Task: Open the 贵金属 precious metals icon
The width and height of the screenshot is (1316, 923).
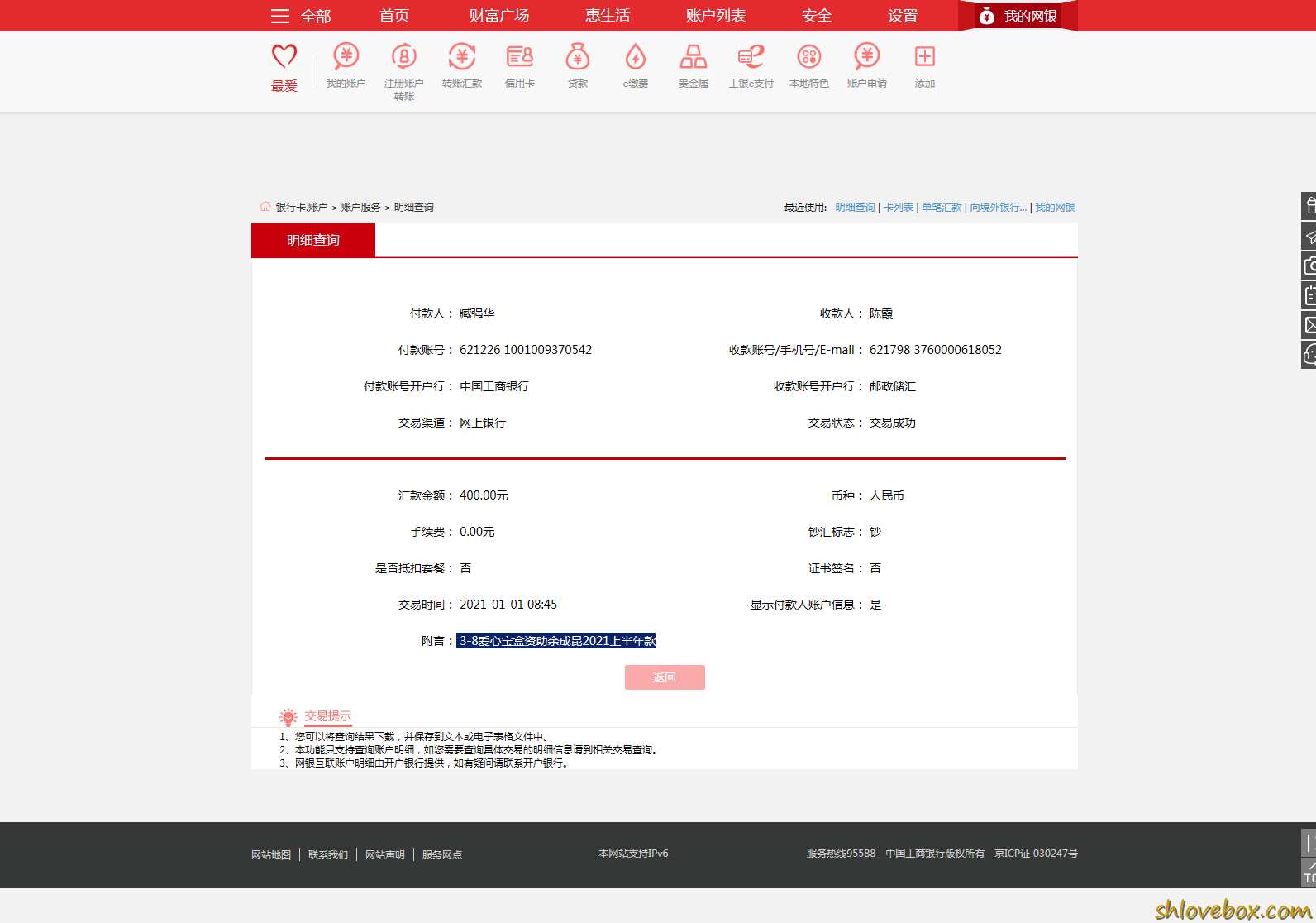Action: (694, 56)
